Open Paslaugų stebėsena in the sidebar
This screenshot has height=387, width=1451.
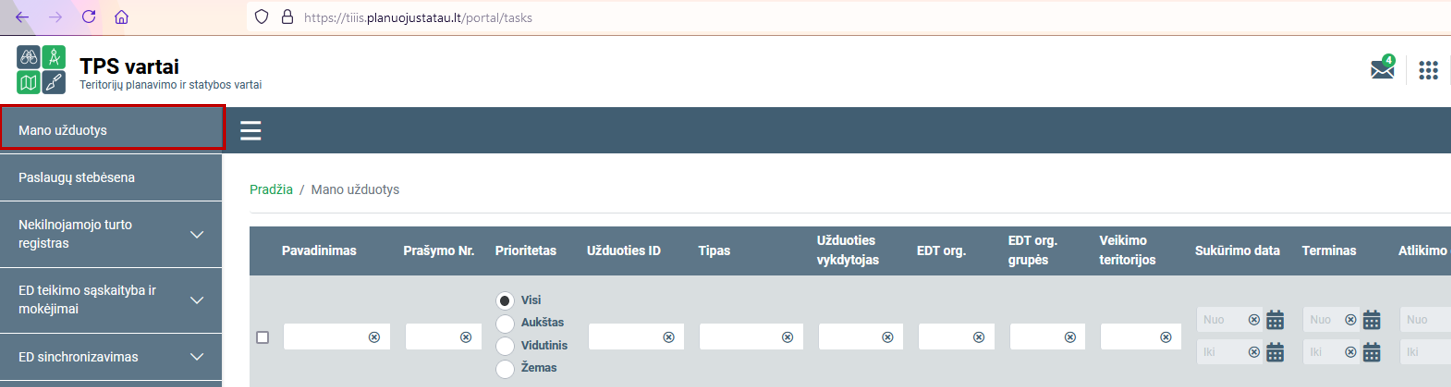pos(110,178)
